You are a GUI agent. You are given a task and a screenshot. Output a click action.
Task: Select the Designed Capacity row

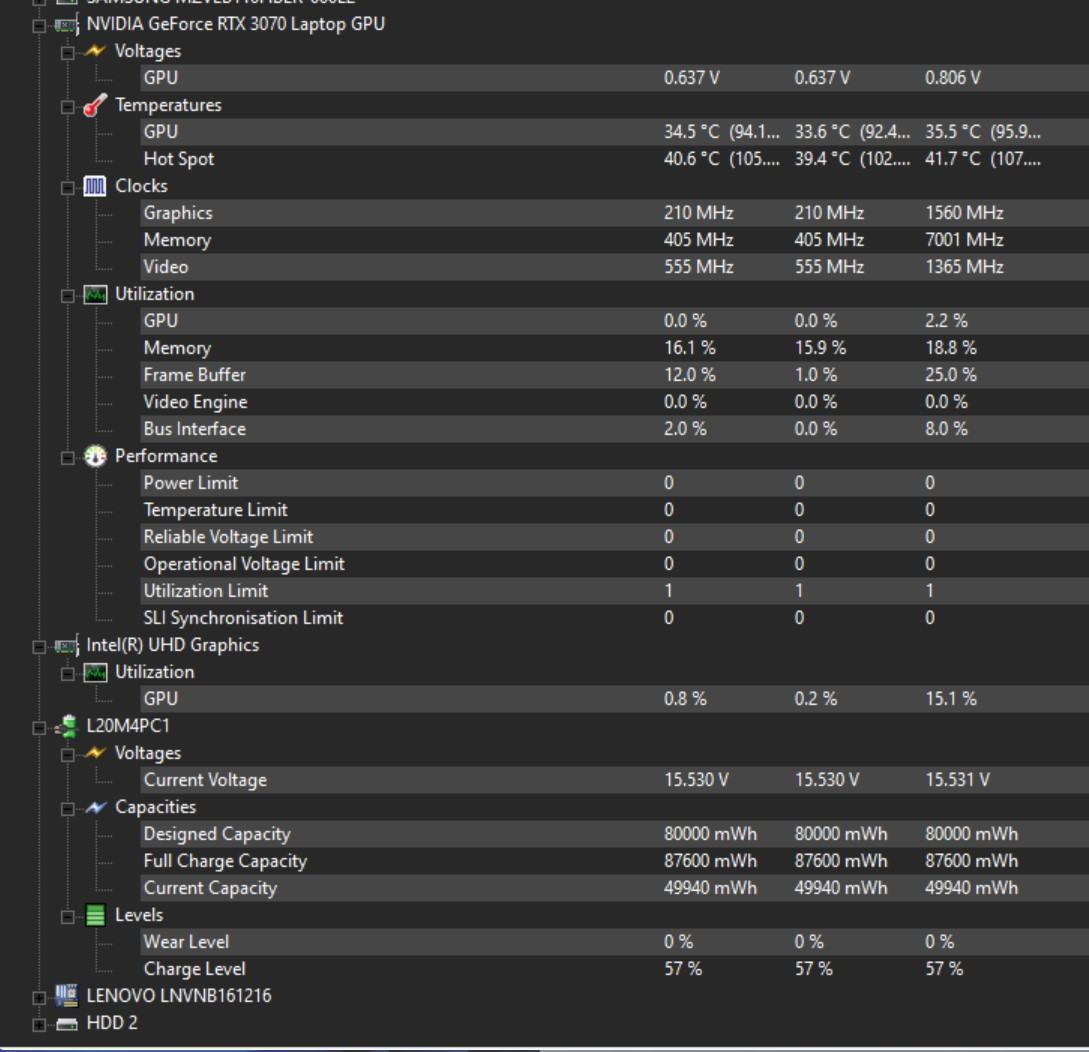click(615, 834)
